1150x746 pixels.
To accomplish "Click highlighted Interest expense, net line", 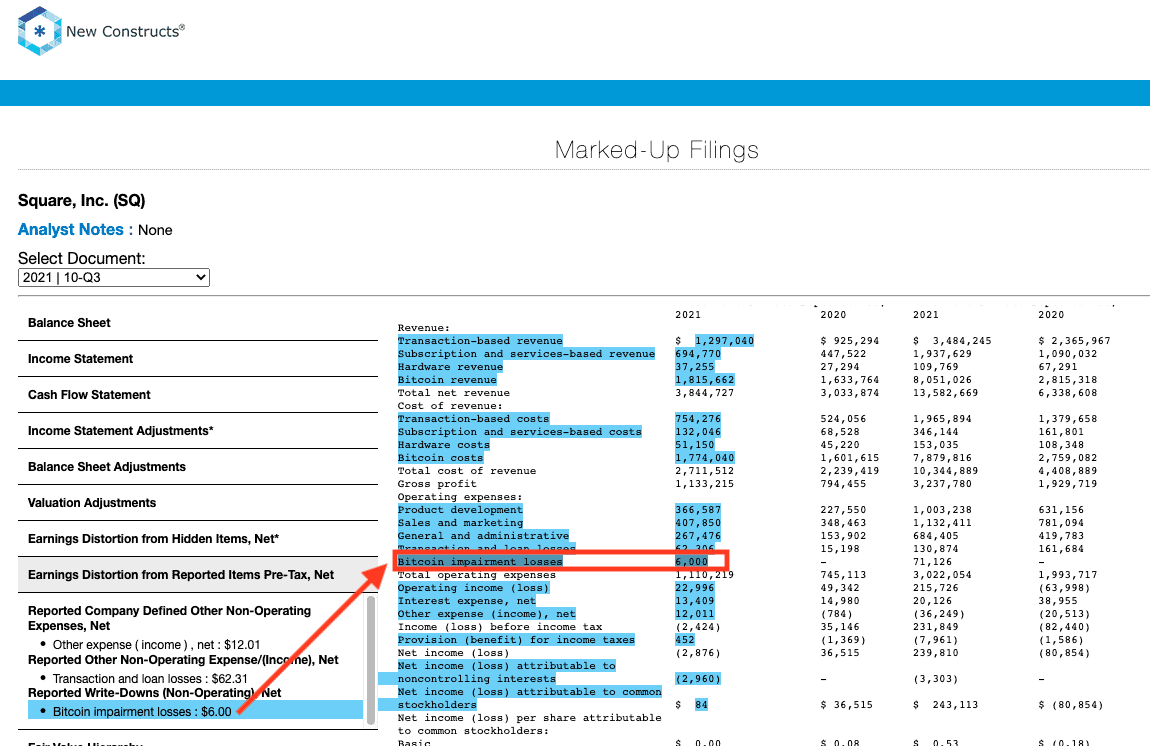I will click(466, 601).
